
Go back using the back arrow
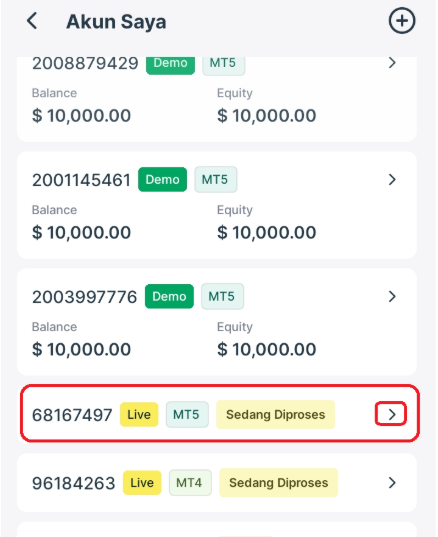pos(32,21)
